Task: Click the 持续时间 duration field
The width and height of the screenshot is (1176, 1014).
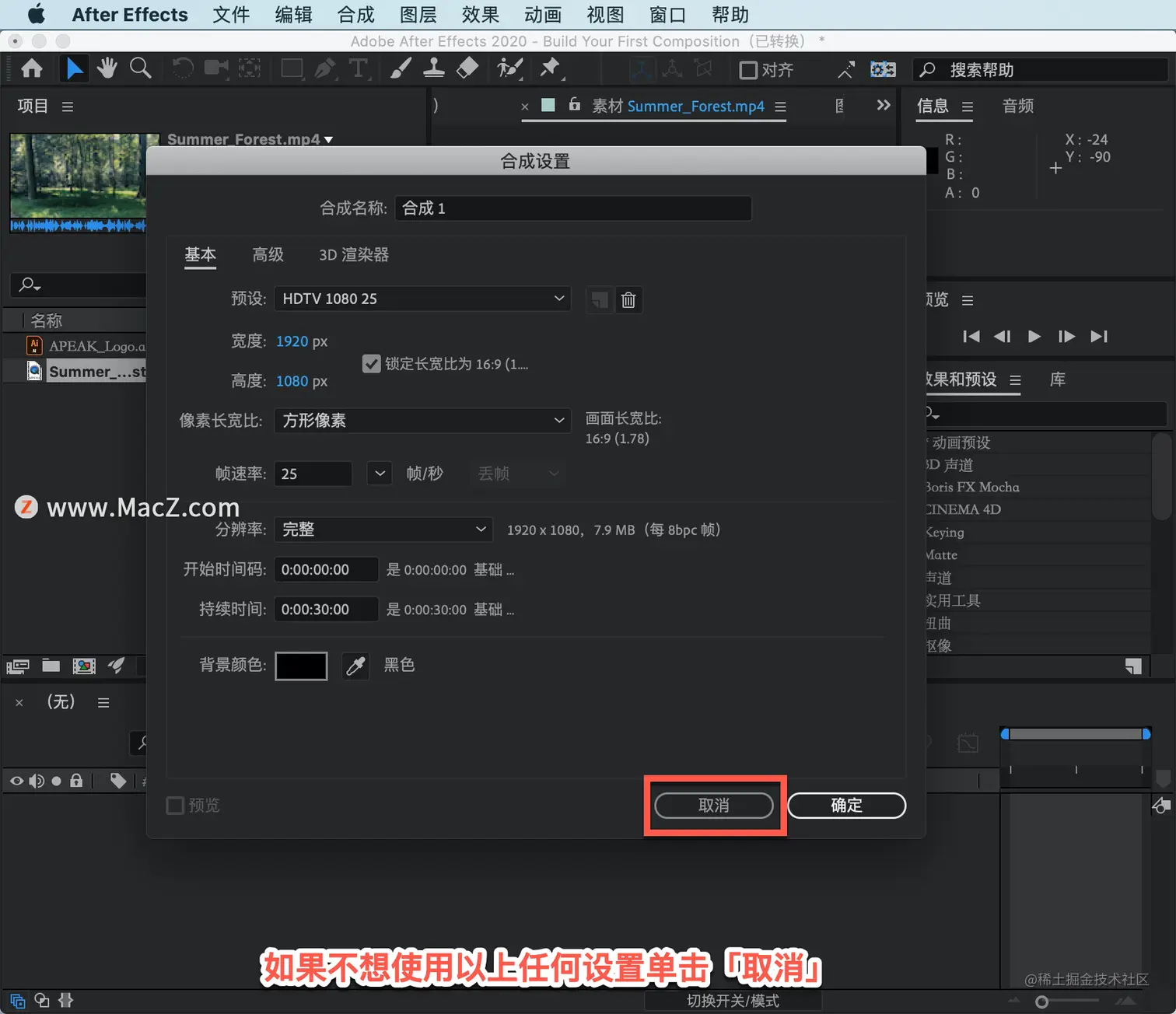Action: (x=326, y=610)
